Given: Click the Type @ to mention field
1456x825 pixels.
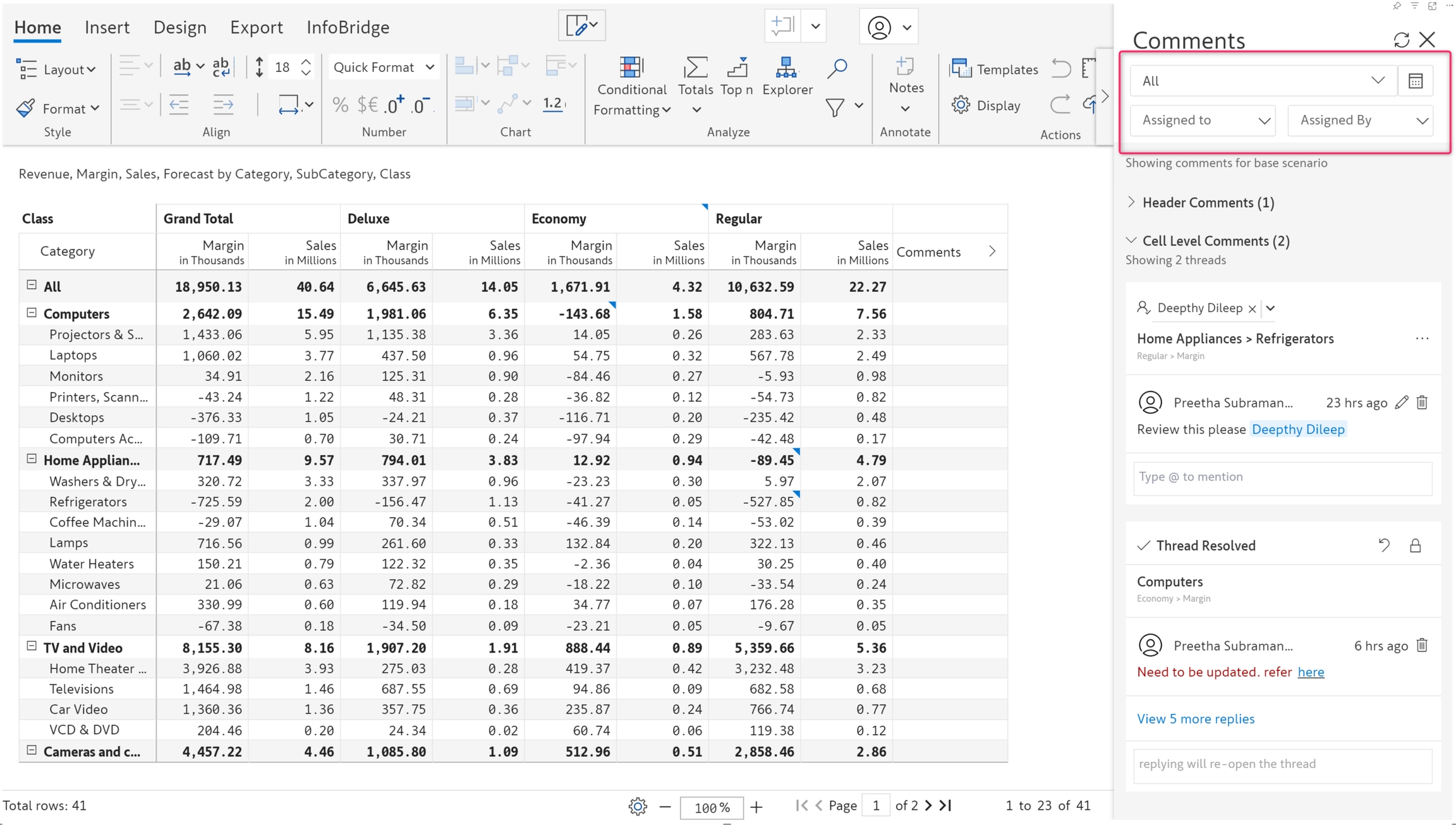Looking at the screenshot, I should tap(1282, 477).
